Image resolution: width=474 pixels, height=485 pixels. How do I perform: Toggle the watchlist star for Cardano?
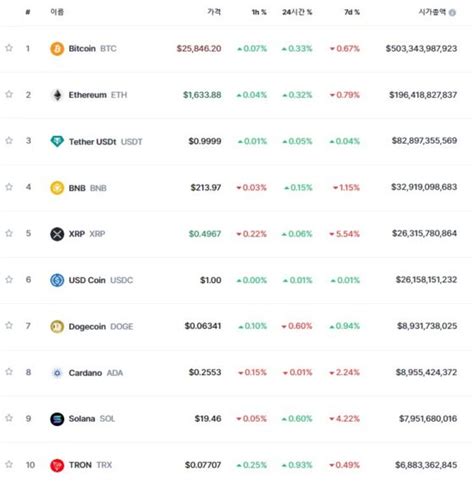click(x=9, y=372)
